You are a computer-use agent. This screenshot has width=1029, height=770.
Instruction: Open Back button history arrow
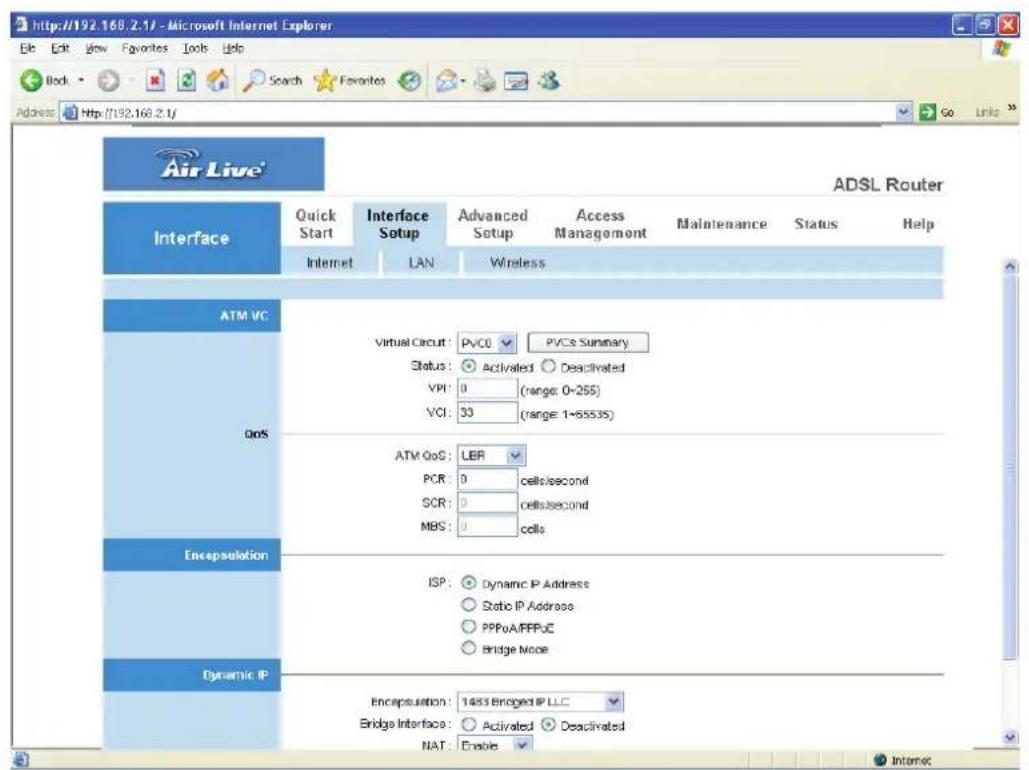point(81,81)
